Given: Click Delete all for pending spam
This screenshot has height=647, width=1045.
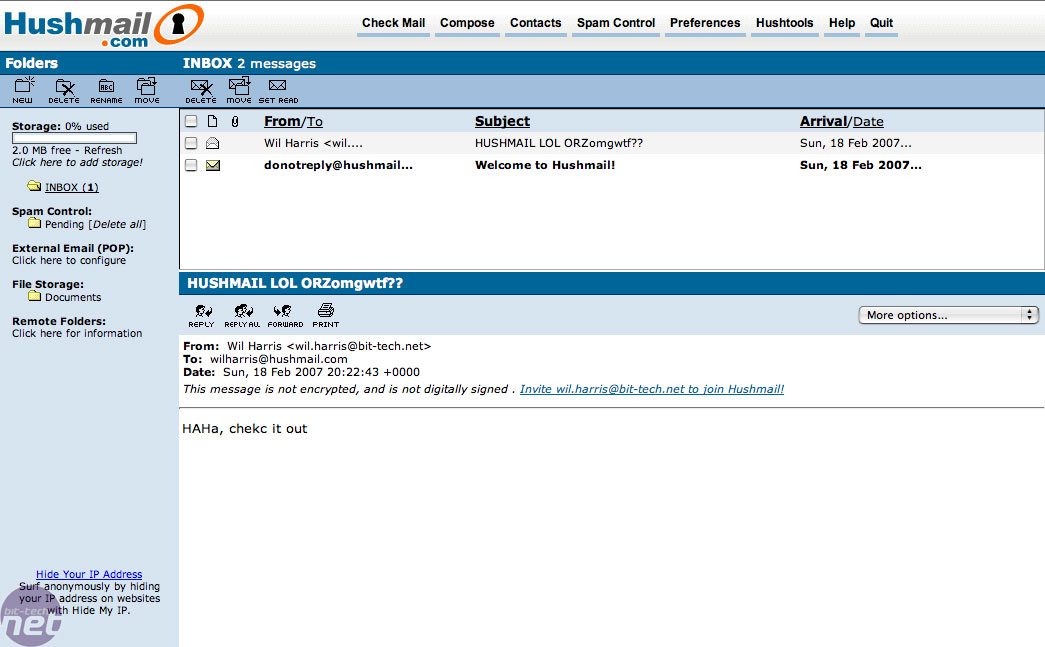Looking at the screenshot, I should pos(118,225).
